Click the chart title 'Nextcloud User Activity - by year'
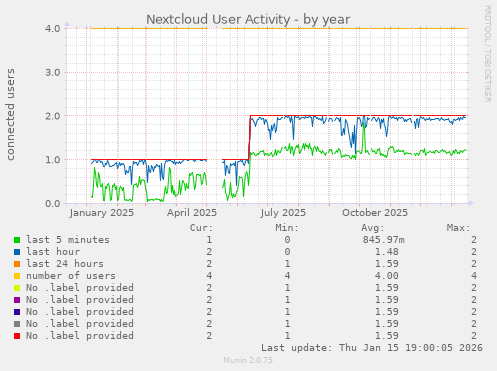This screenshot has width=497, height=371. (x=248, y=19)
